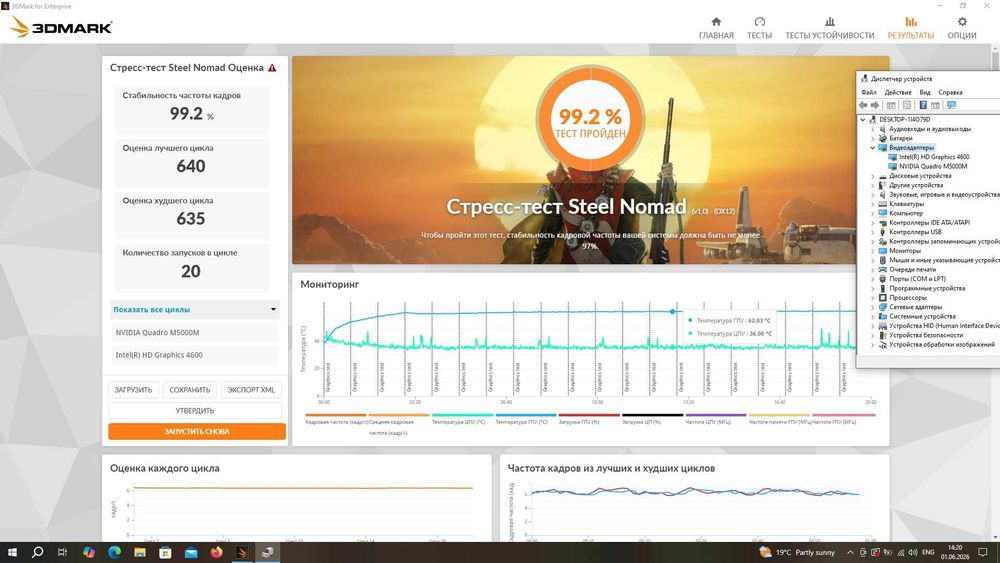Switch to Device Manager taskbar icon
This screenshot has width=1000, height=563.
click(267, 552)
